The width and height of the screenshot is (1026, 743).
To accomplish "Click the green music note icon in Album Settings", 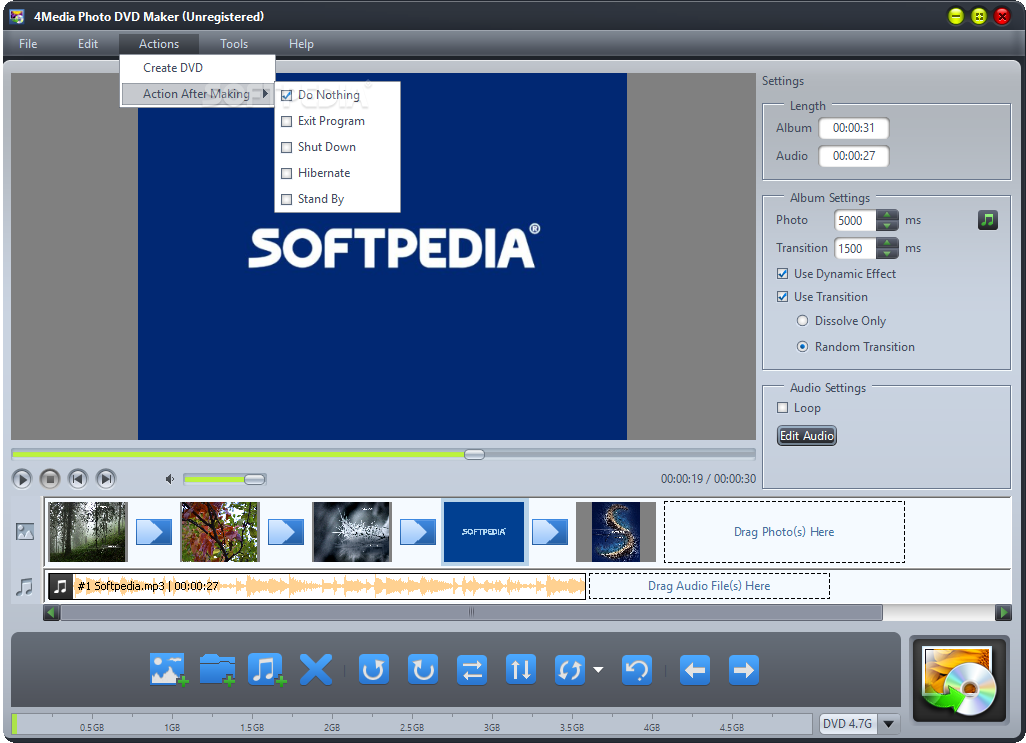I will coord(987,220).
